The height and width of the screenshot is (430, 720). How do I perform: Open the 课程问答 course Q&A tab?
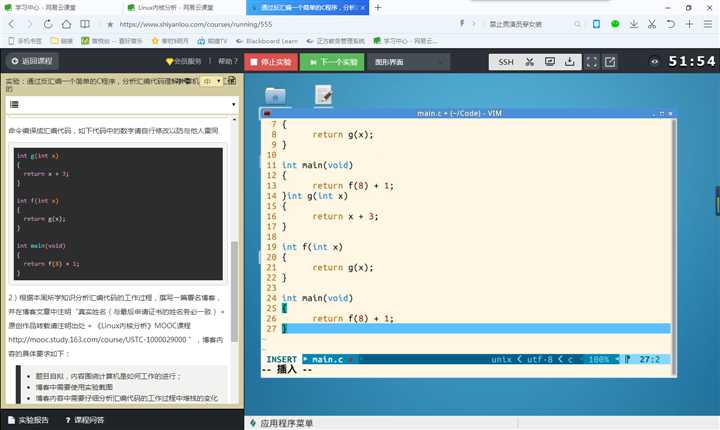[85, 420]
